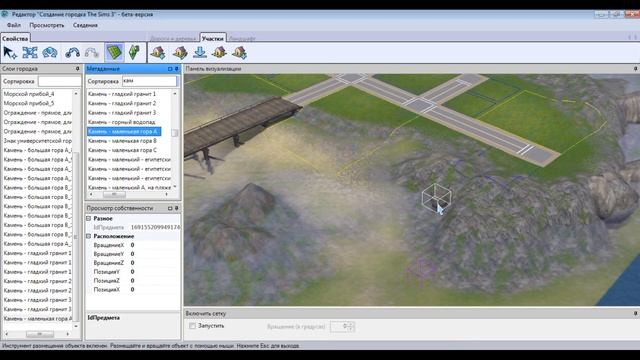Switch to the Свойства tab
640x360 pixels.
click(x=15, y=38)
